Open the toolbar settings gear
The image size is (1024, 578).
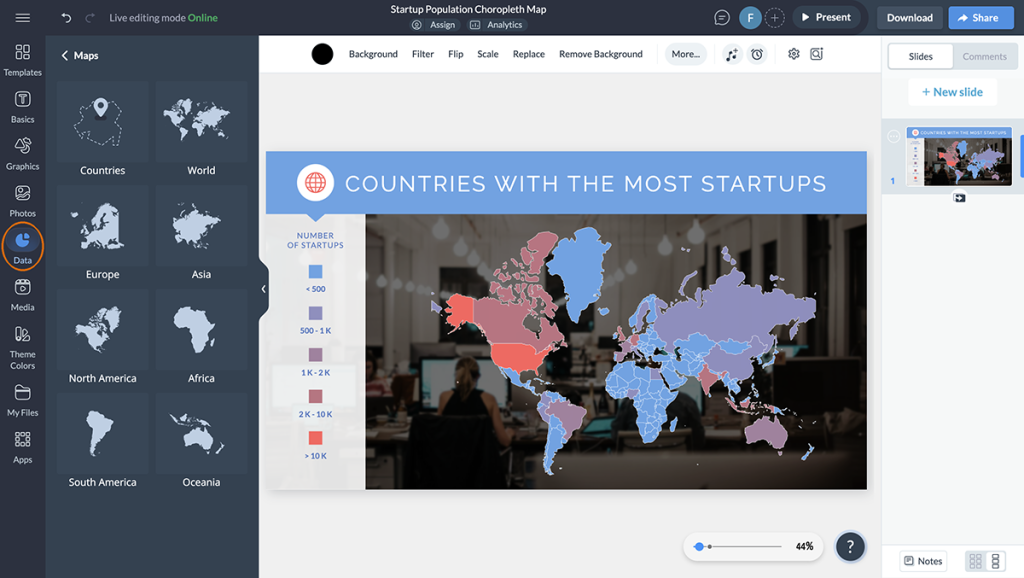click(793, 54)
